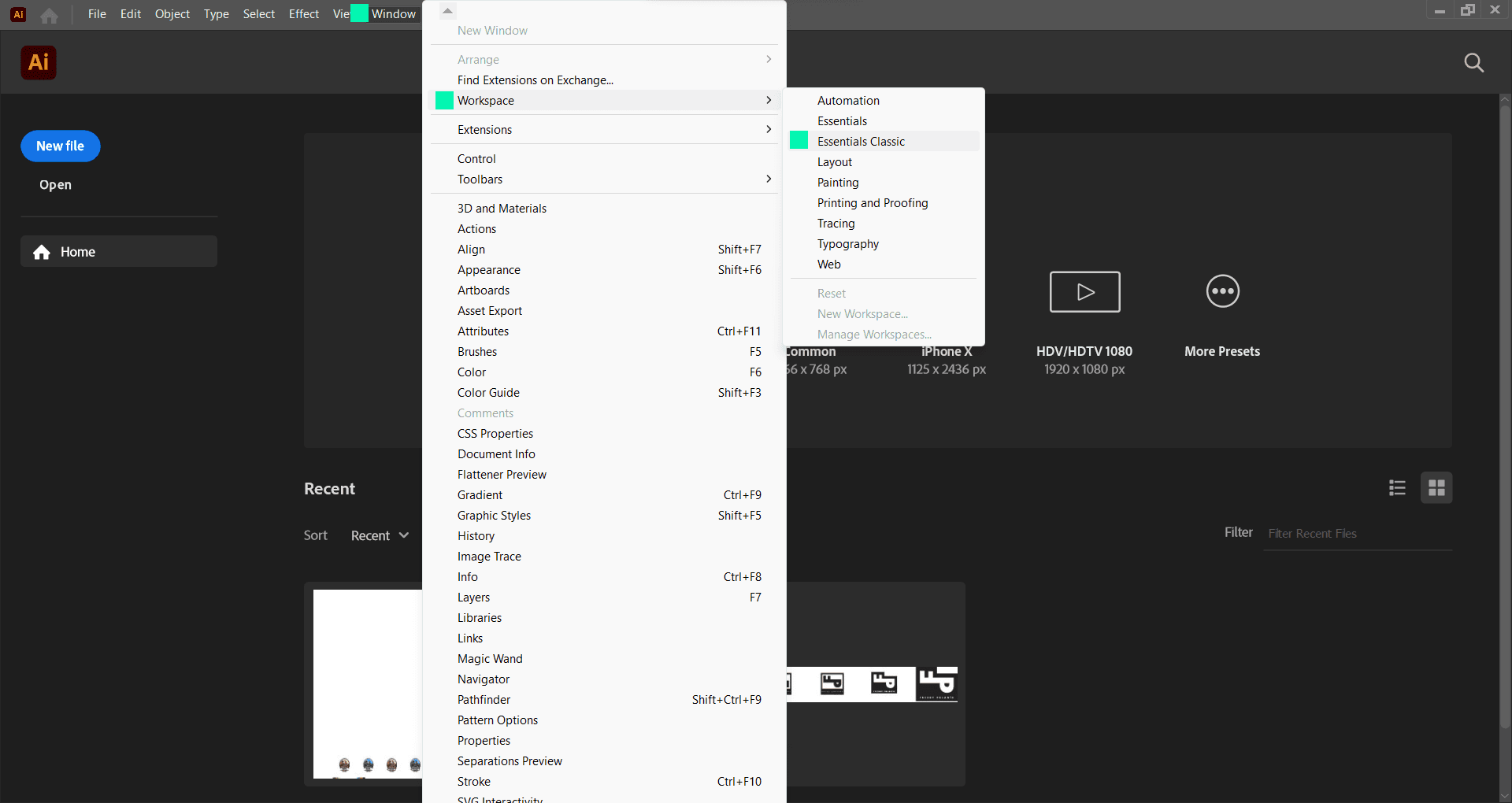Open 3D and Materials panel
Viewport: 1512px width, 803px height.
605,208
